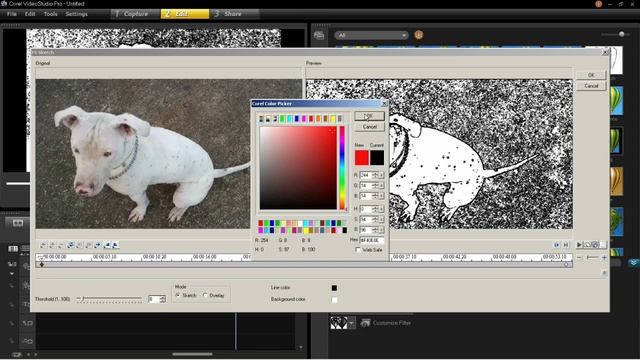Image resolution: width=640 pixels, height=360 pixels.
Task: Click the end keyframe diamond on the timeline
Action: [566, 264]
